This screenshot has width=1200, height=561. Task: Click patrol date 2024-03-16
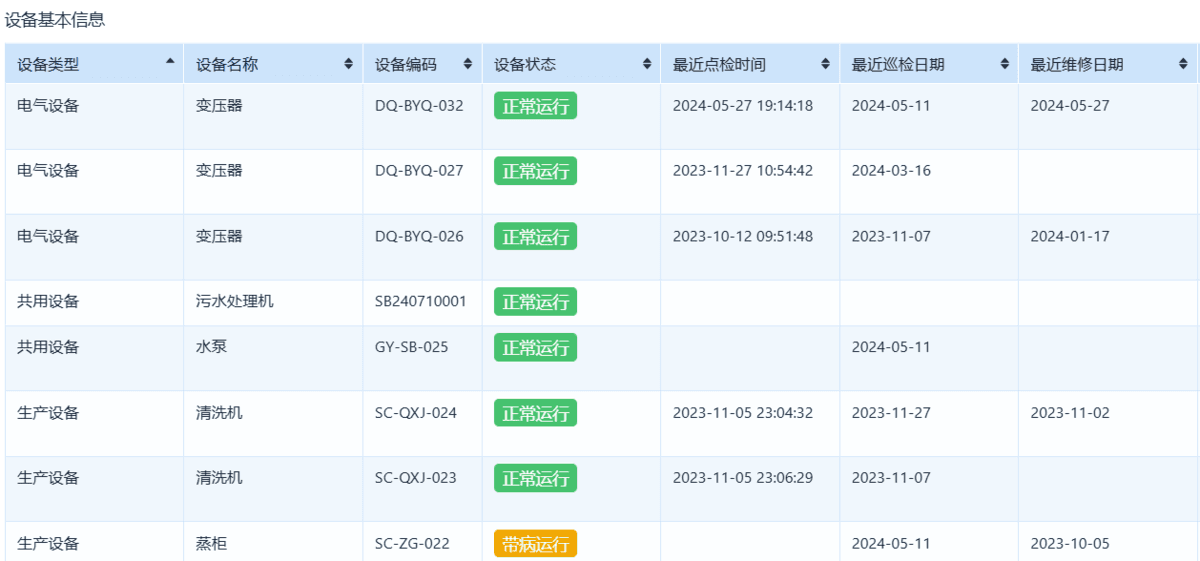(x=891, y=170)
